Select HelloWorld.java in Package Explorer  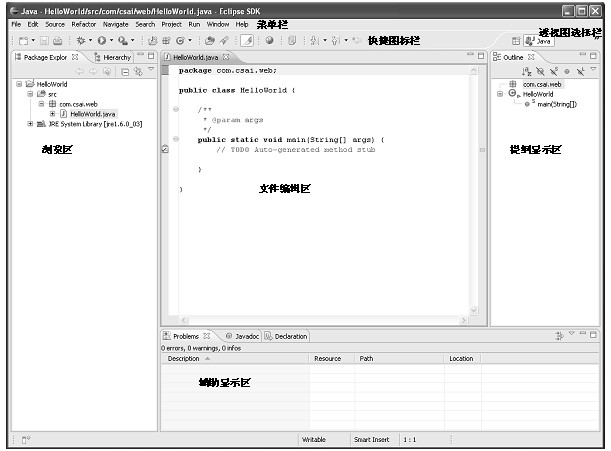pos(92,114)
